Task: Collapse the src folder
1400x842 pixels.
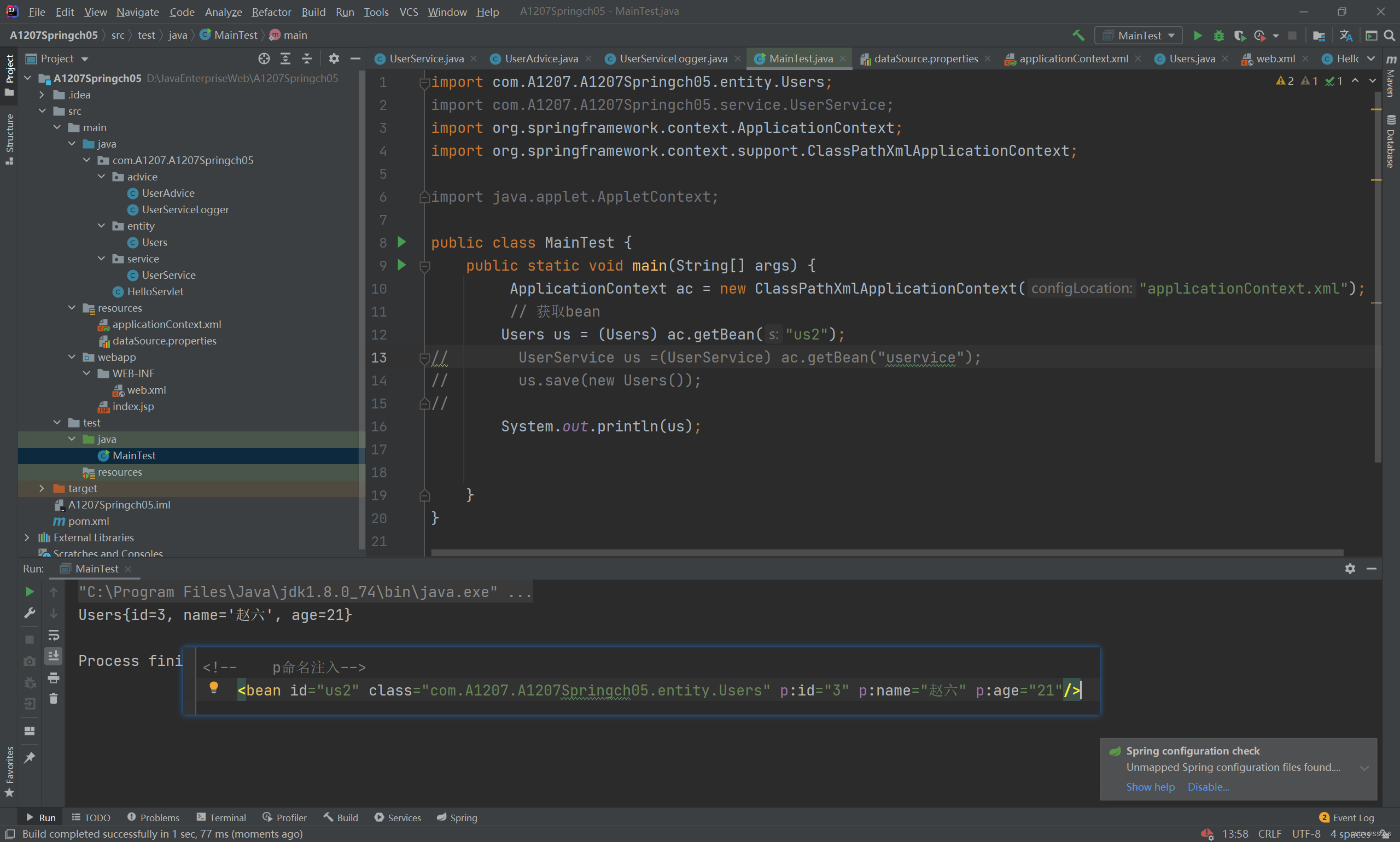Action: pyautogui.click(x=42, y=111)
